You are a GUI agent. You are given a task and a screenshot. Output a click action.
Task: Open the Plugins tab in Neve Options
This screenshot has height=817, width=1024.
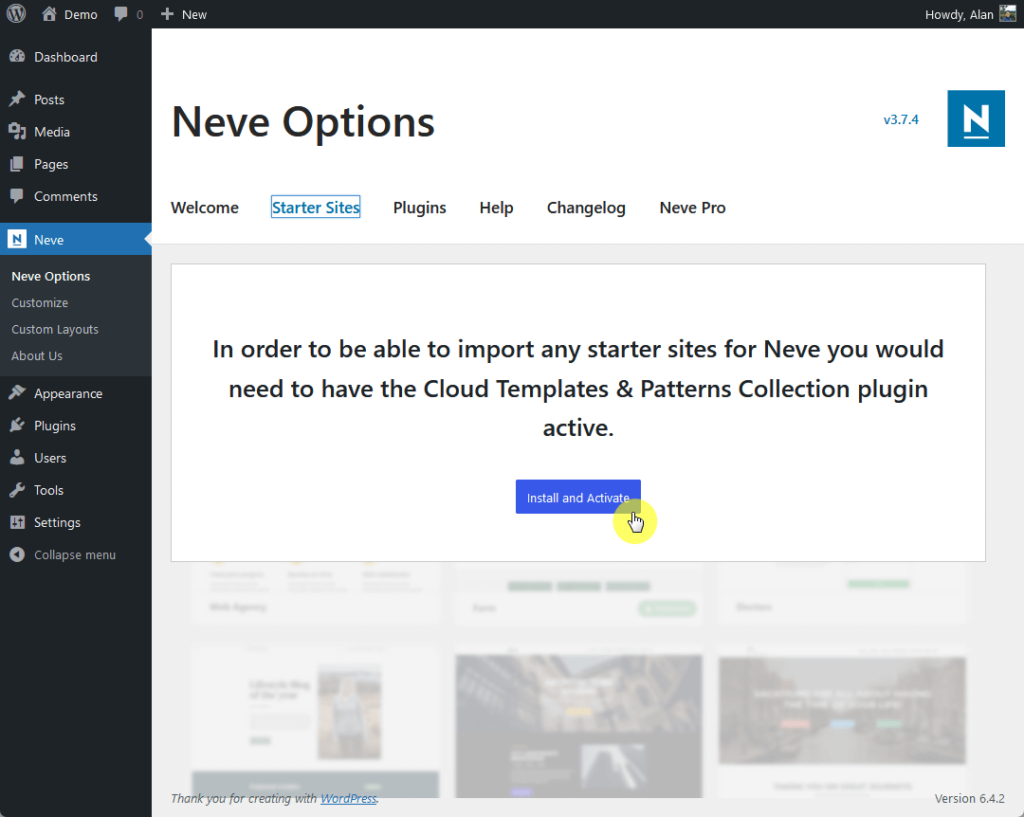419,208
